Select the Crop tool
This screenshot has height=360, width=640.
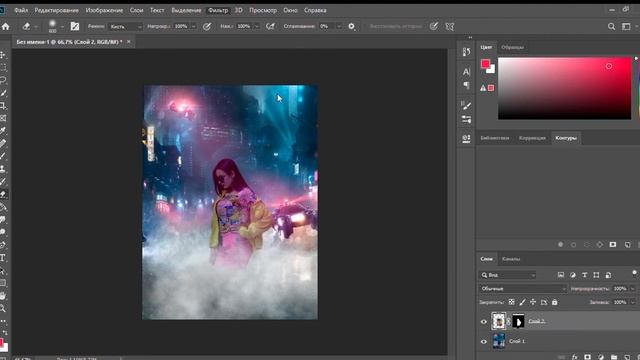(2, 106)
